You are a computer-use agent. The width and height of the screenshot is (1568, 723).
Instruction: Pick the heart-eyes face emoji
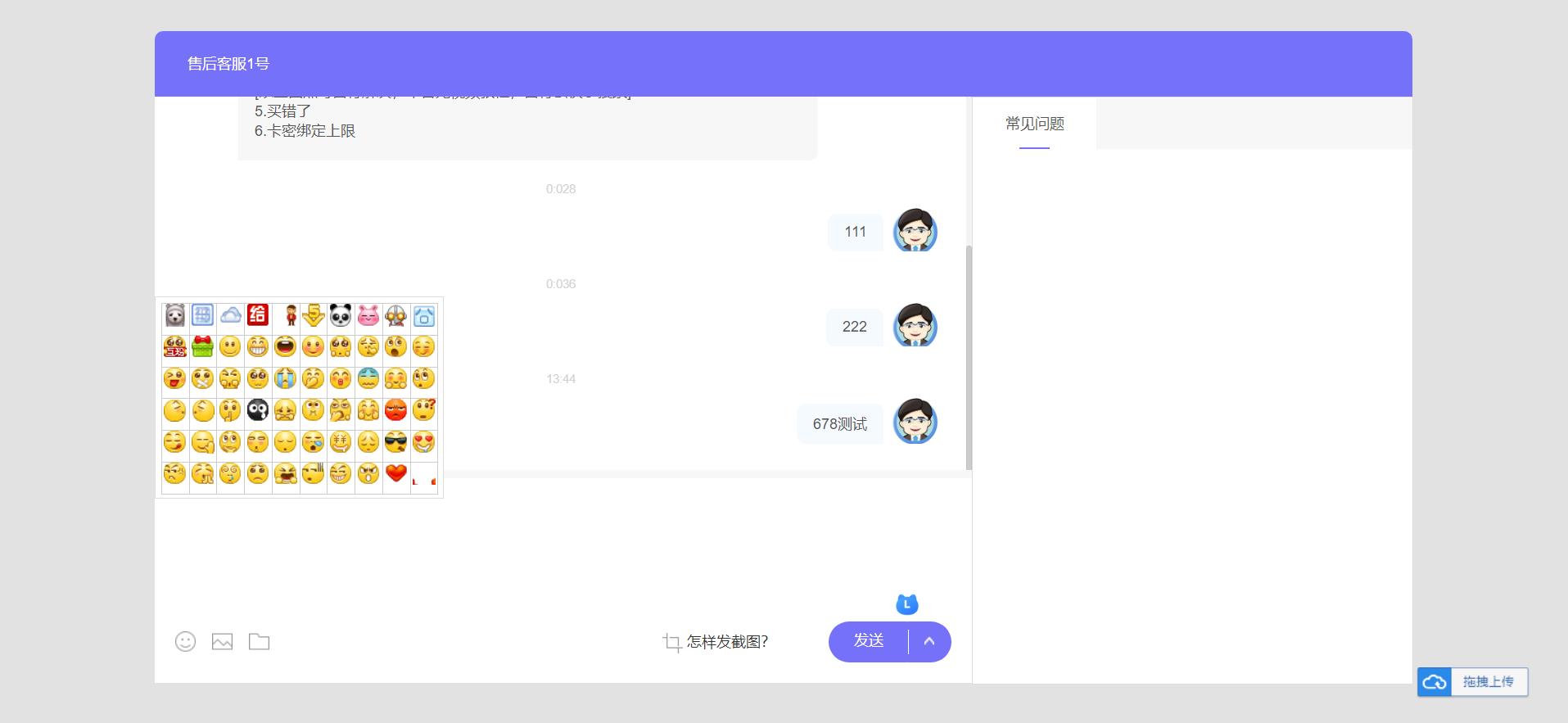pos(424,442)
